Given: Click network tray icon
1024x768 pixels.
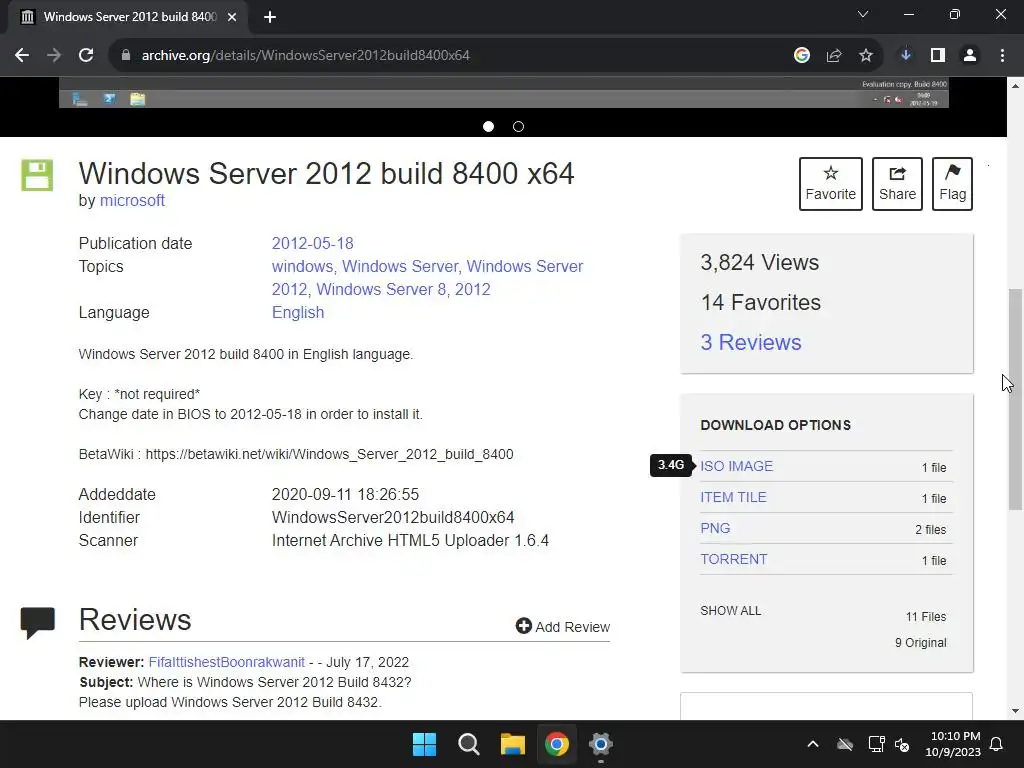Looking at the screenshot, I should click(x=876, y=744).
